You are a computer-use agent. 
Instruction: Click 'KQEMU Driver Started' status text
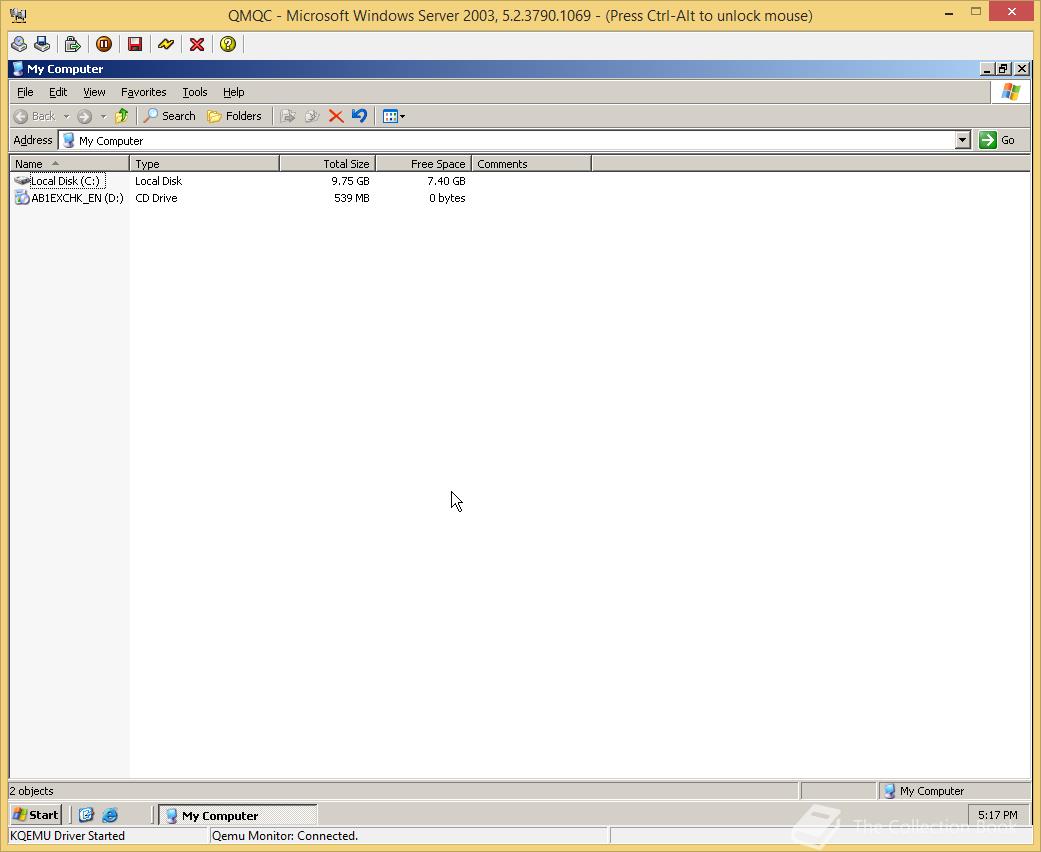point(68,835)
